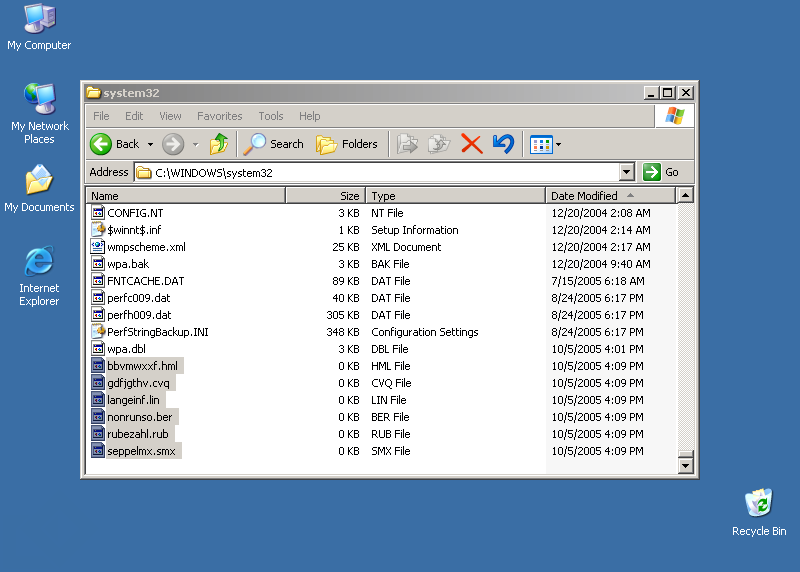Viewport: 800px width, 572px height.
Task: Click the 12/20/2004 9:40 AM date
Action: pyautogui.click(x=601, y=264)
